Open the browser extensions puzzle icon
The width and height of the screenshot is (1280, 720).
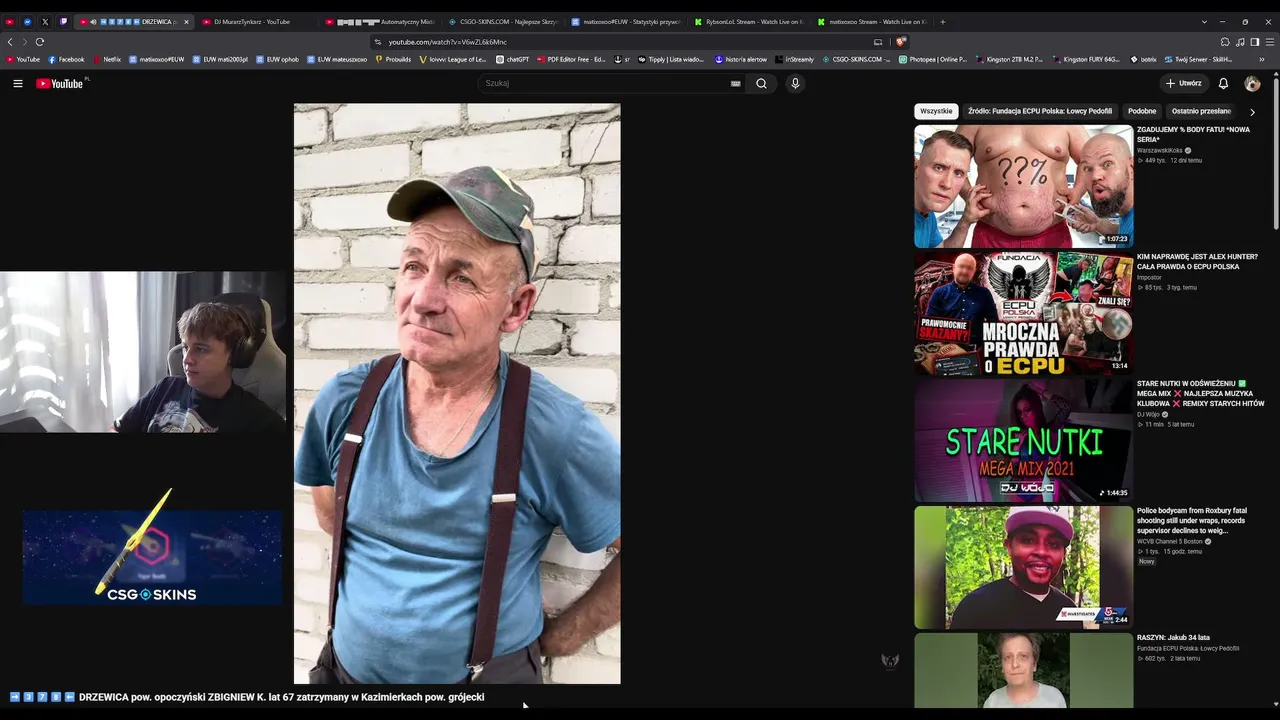pyautogui.click(x=1225, y=42)
